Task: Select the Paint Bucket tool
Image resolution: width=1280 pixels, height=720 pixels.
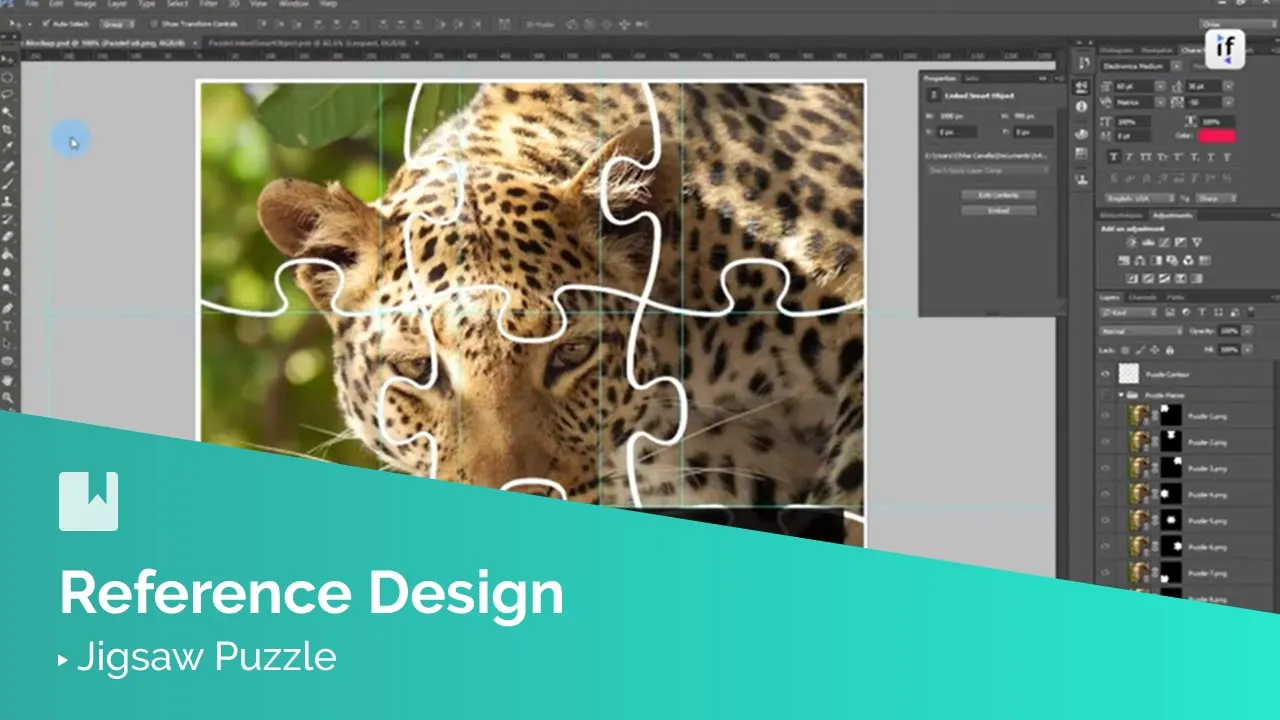Action: coord(8,254)
